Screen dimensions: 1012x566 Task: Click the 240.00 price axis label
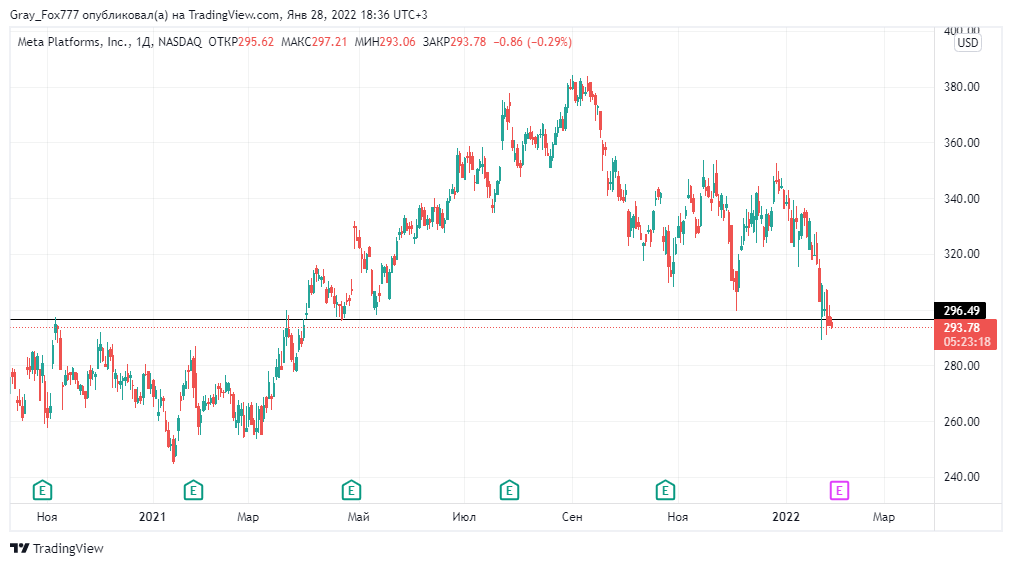click(962, 477)
